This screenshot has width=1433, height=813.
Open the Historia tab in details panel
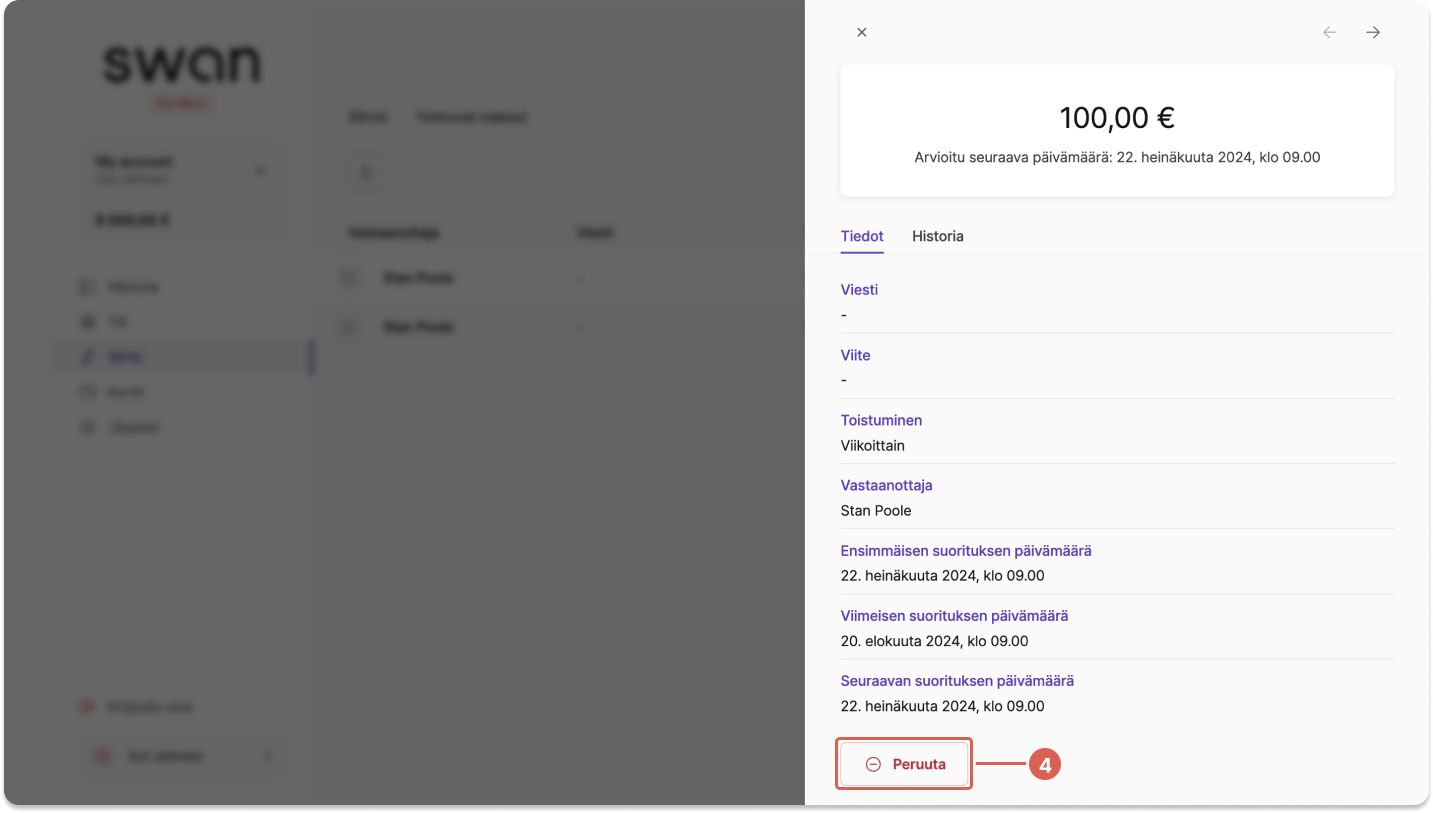click(x=938, y=236)
